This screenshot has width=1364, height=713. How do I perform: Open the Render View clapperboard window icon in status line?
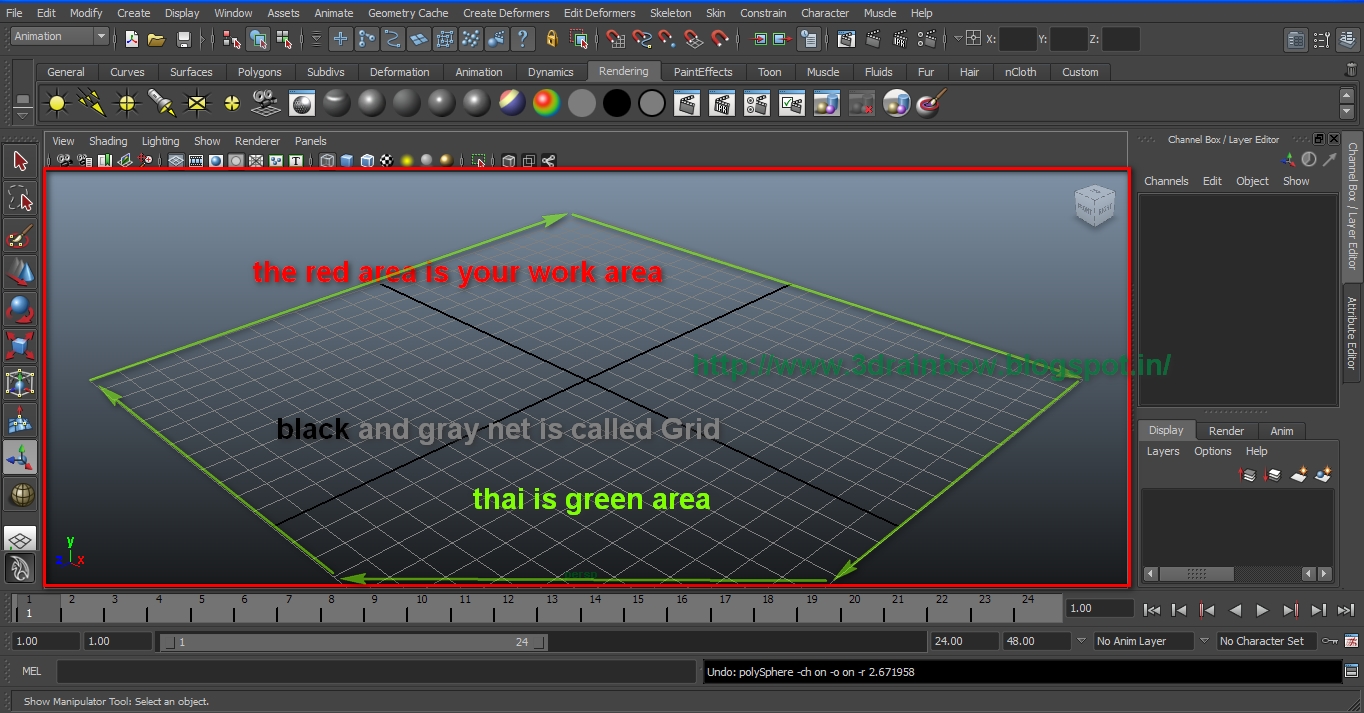pos(846,39)
